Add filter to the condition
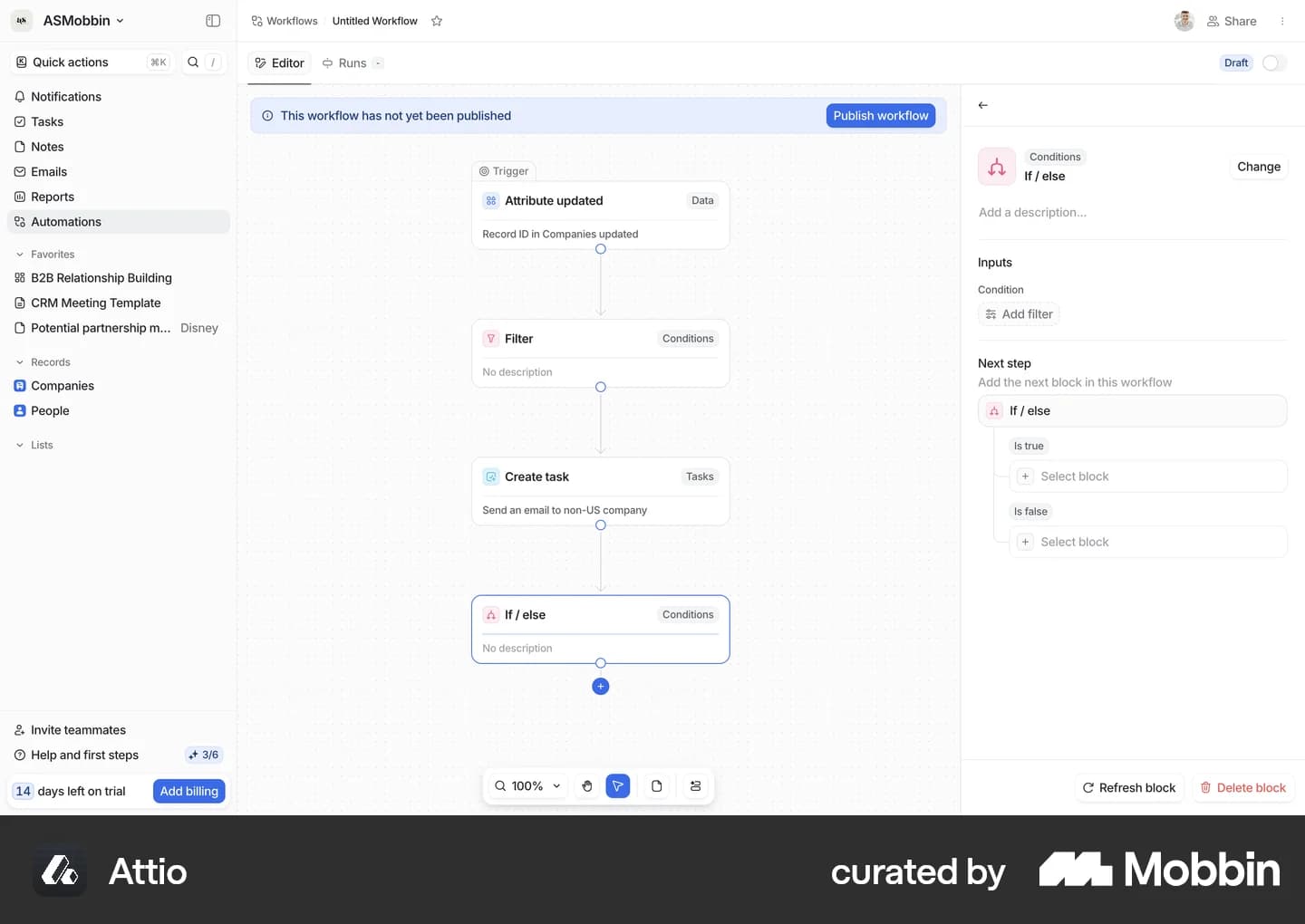This screenshot has height=924, width=1305. tap(1019, 314)
